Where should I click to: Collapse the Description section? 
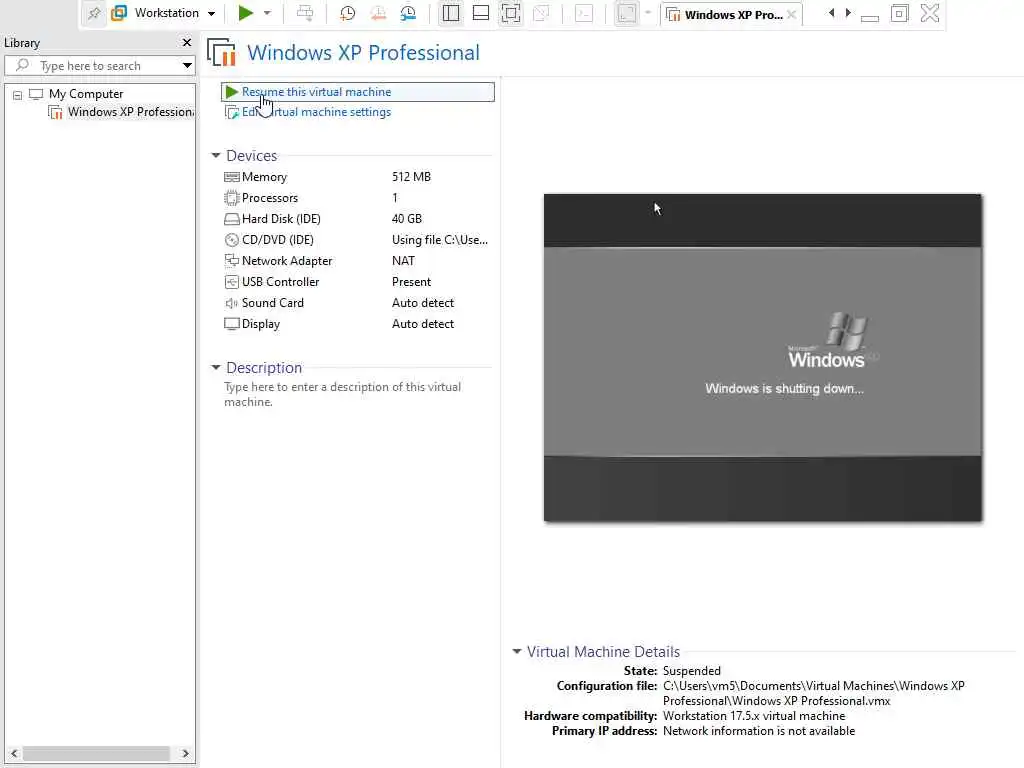tap(216, 368)
